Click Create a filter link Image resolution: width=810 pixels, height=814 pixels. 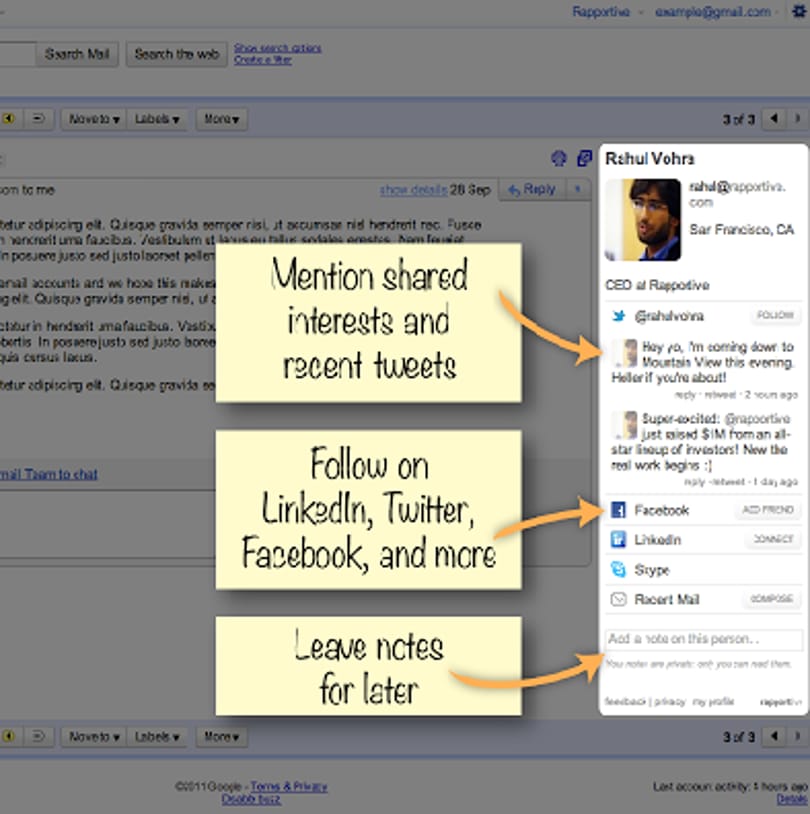click(262, 60)
